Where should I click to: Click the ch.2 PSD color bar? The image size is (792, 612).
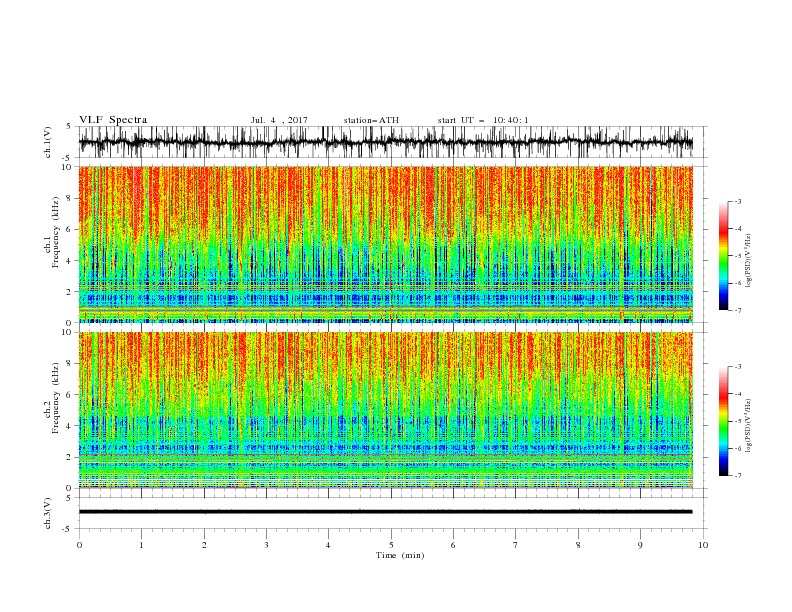pos(723,421)
